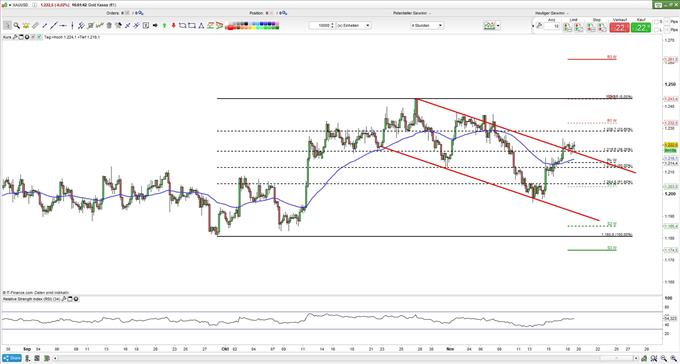Open order panel wrench settings
The image size is (680, 364).
[539, 25]
